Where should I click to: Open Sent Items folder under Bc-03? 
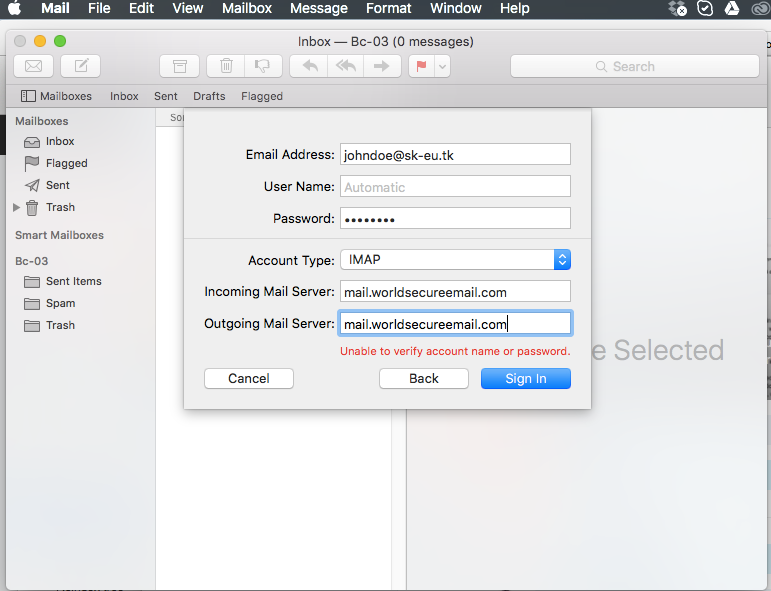pyautogui.click(x=74, y=281)
